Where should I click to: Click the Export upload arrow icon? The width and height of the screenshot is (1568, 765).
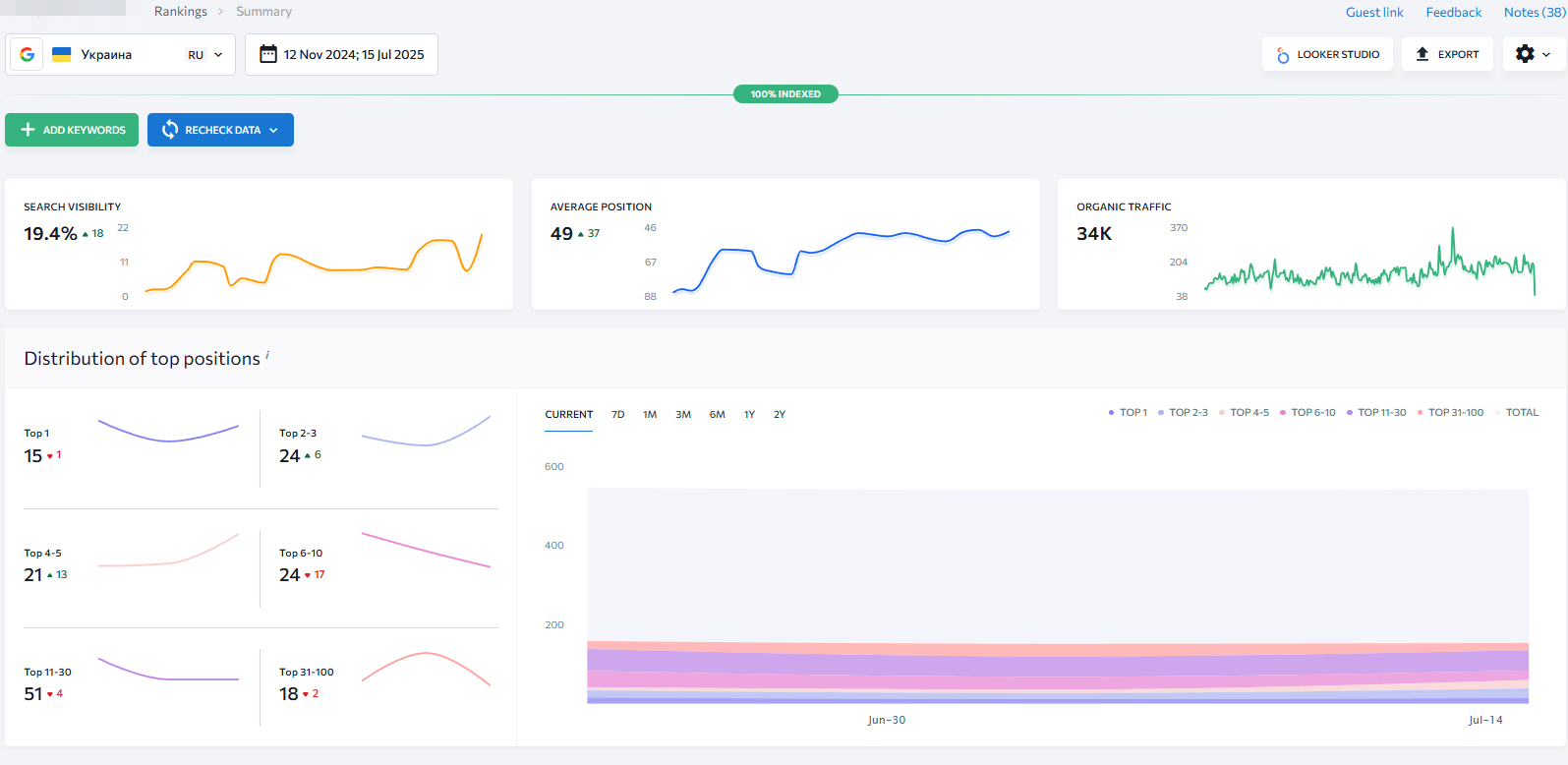[x=1422, y=55]
